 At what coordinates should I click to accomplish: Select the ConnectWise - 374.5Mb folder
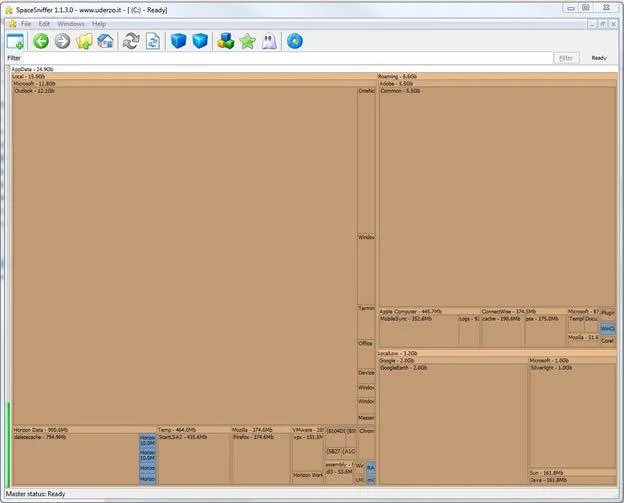click(523, 311)
